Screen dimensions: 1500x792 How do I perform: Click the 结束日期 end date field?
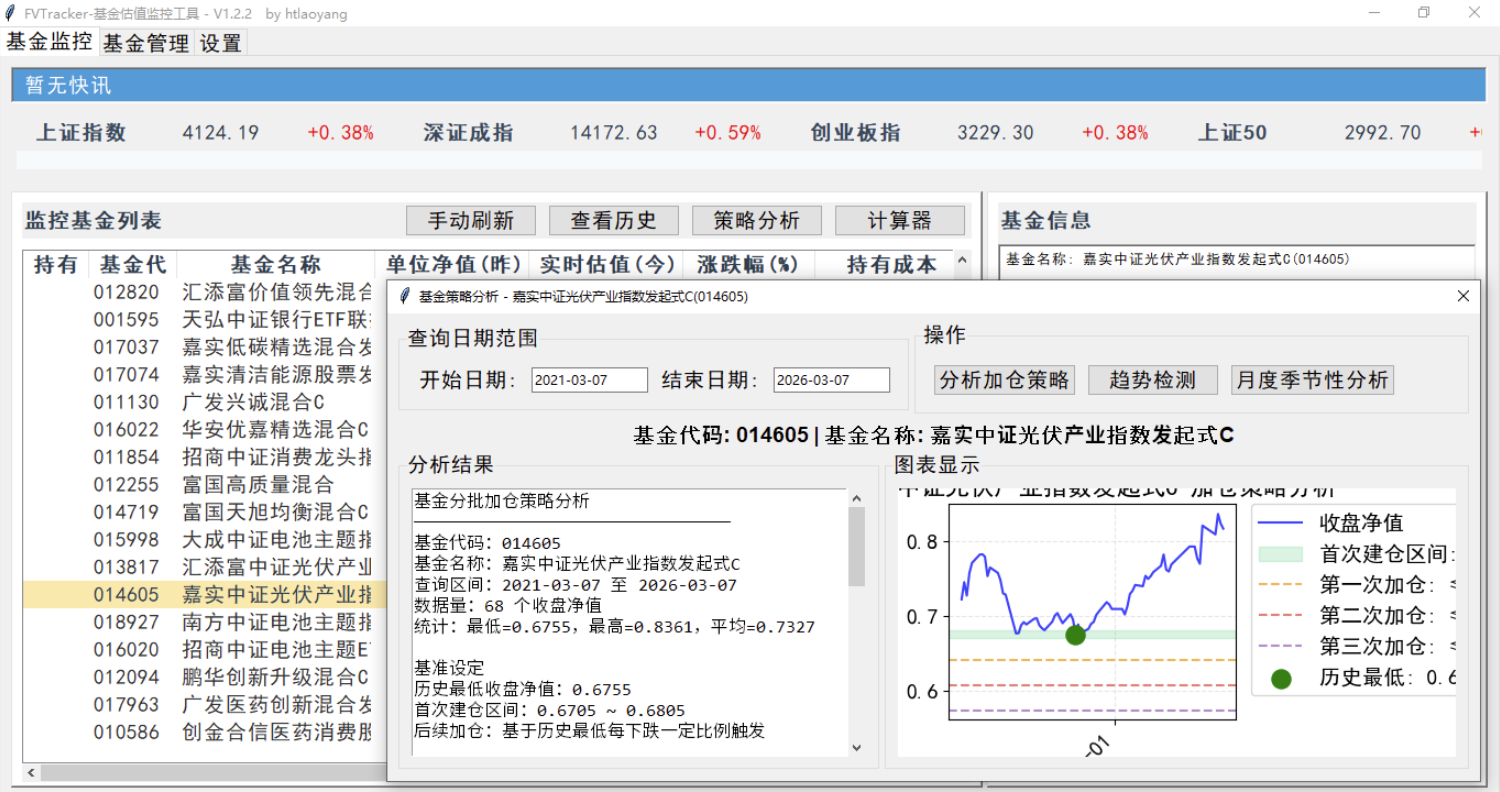tap(832, 380)
